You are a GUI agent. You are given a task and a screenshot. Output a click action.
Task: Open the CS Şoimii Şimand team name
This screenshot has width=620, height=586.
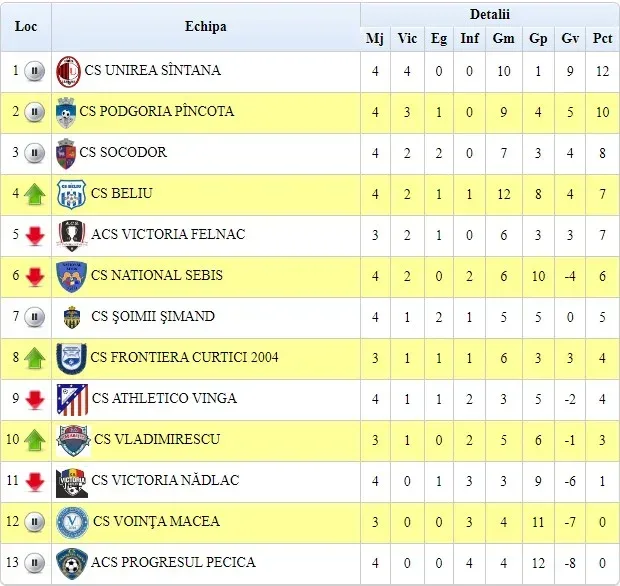click(x=153, y=316)
